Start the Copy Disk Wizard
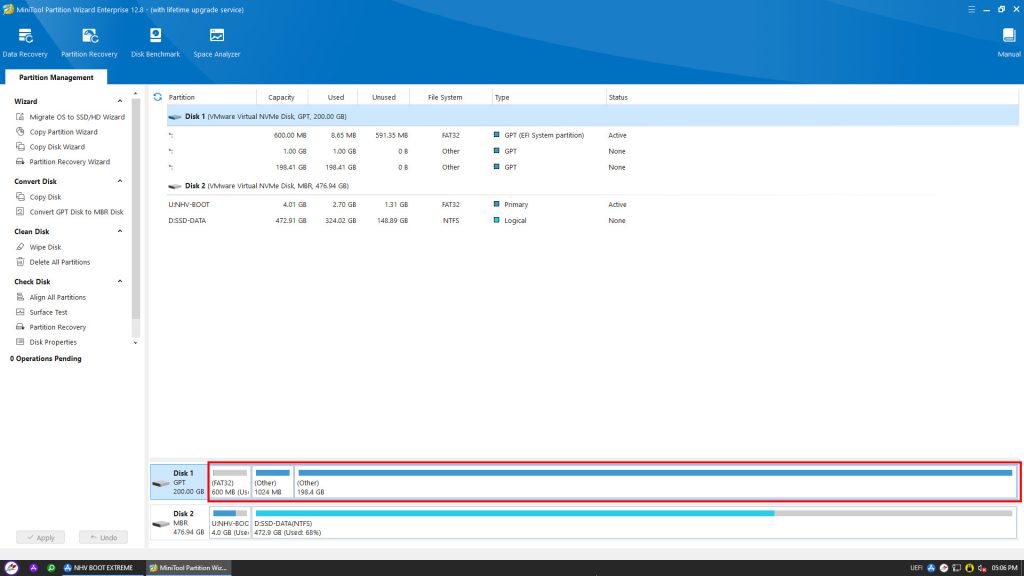Image resolution: width=1024 pixels, height=576 pixels. (50, 147)
